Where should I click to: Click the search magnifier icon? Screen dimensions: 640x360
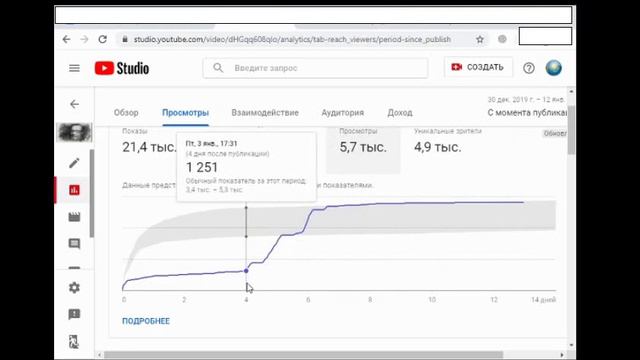point(218,68)
